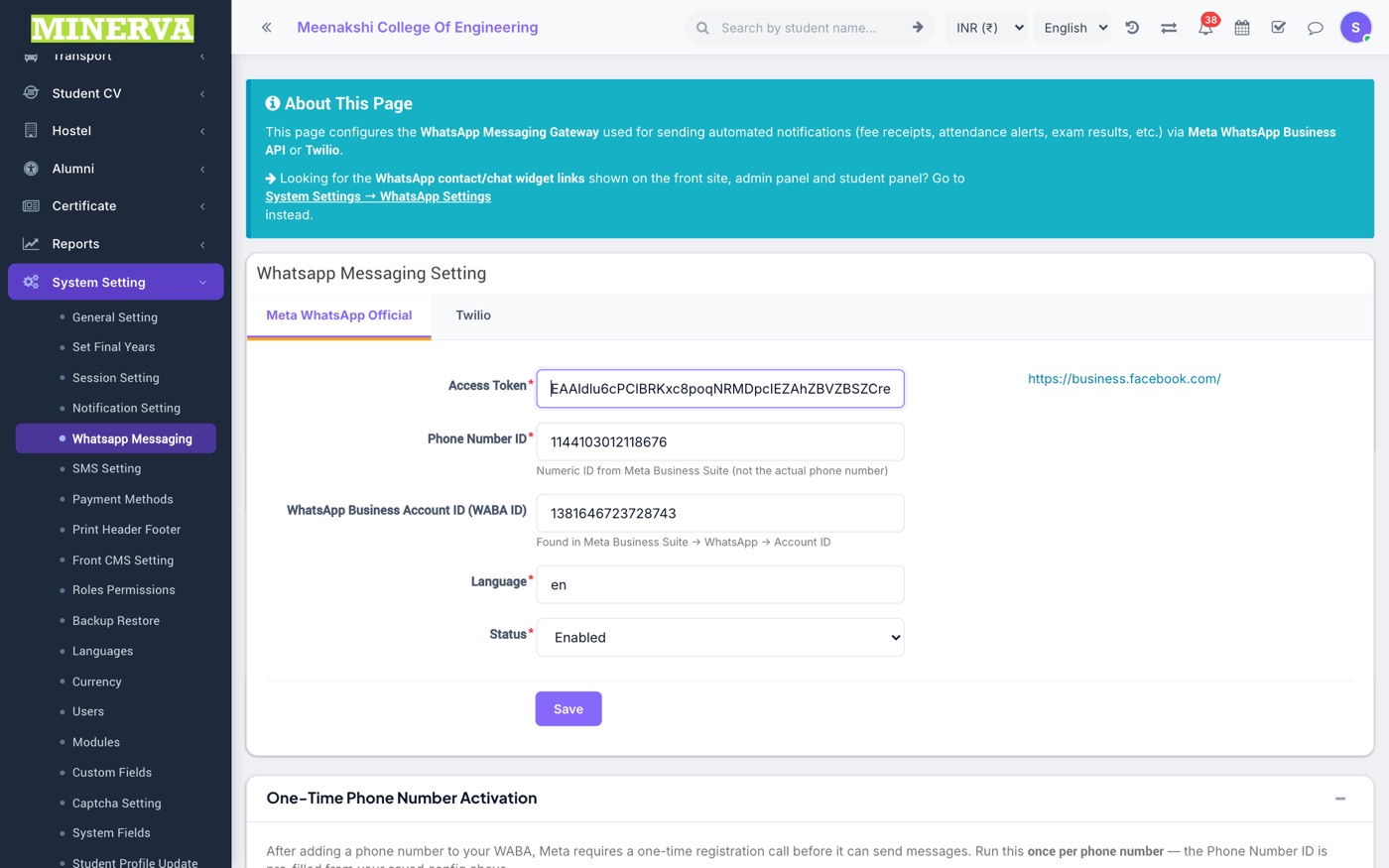
Task: Open Front CMS Setting in sidebar
Action: [x=123, y=560]
